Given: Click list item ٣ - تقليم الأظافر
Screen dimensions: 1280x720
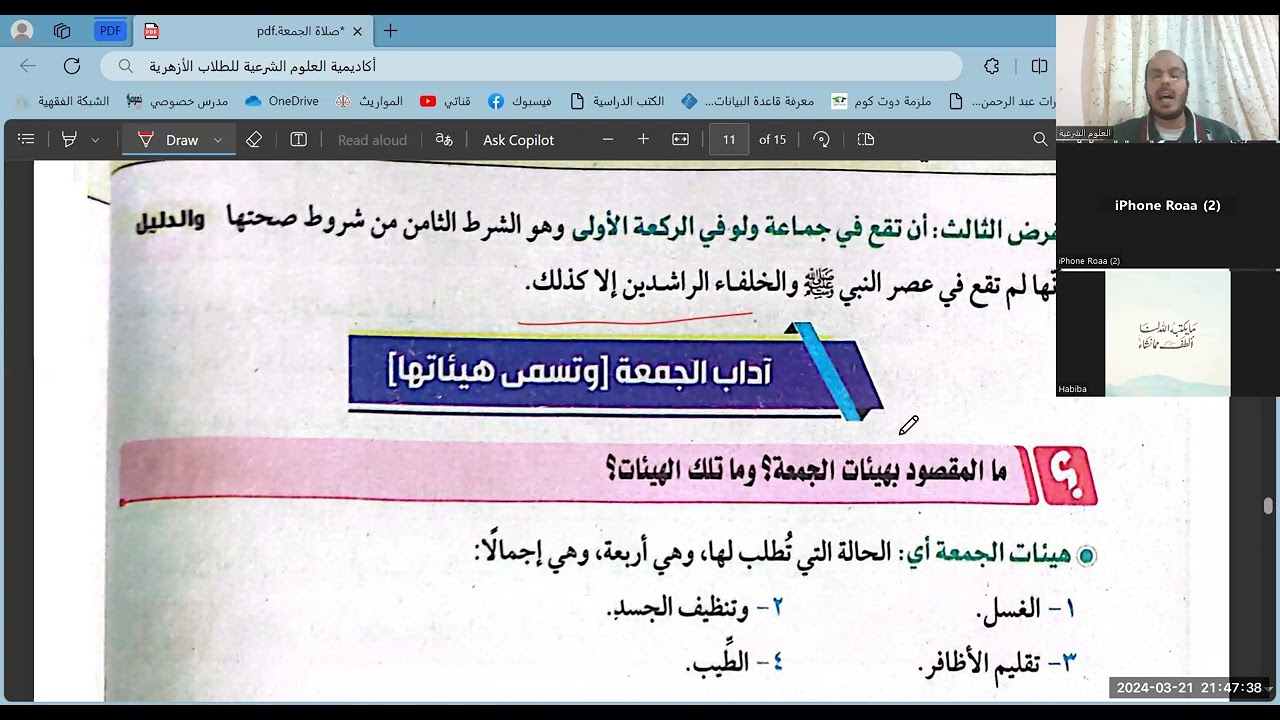Looking at the screenshot, I should [x=997, y=662].
